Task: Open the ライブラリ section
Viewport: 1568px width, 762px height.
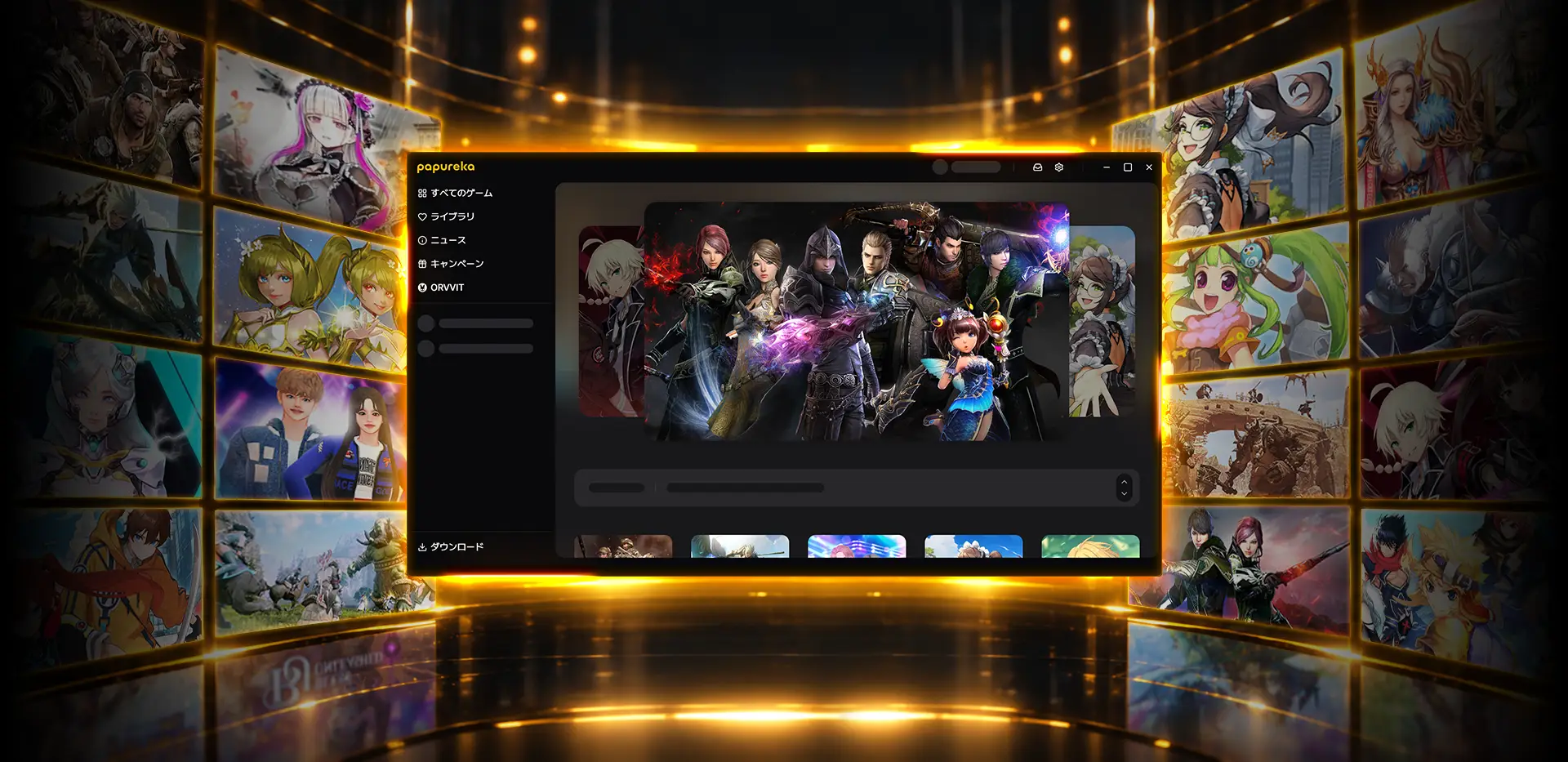Action: tap(446, 217)
